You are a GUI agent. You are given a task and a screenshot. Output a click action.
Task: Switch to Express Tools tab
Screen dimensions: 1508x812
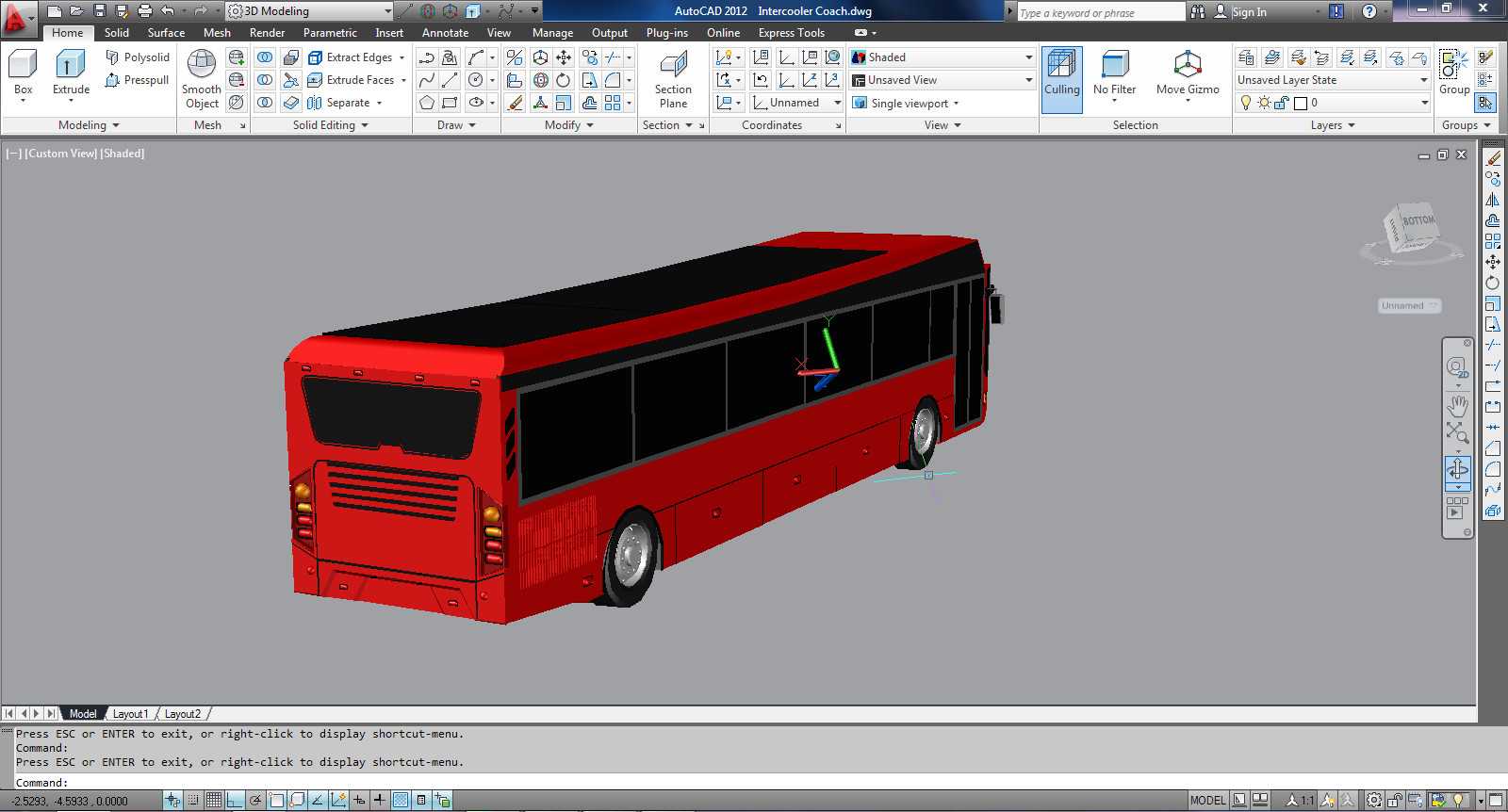791,33
